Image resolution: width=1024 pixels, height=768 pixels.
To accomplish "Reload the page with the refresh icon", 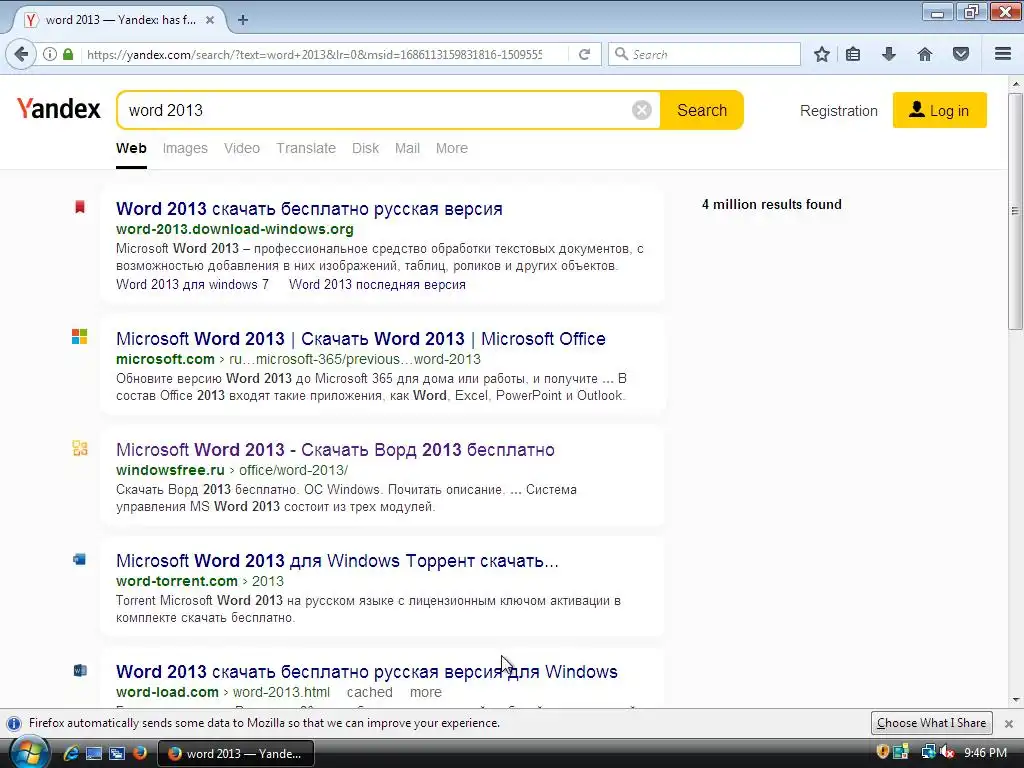I will 584,54.
